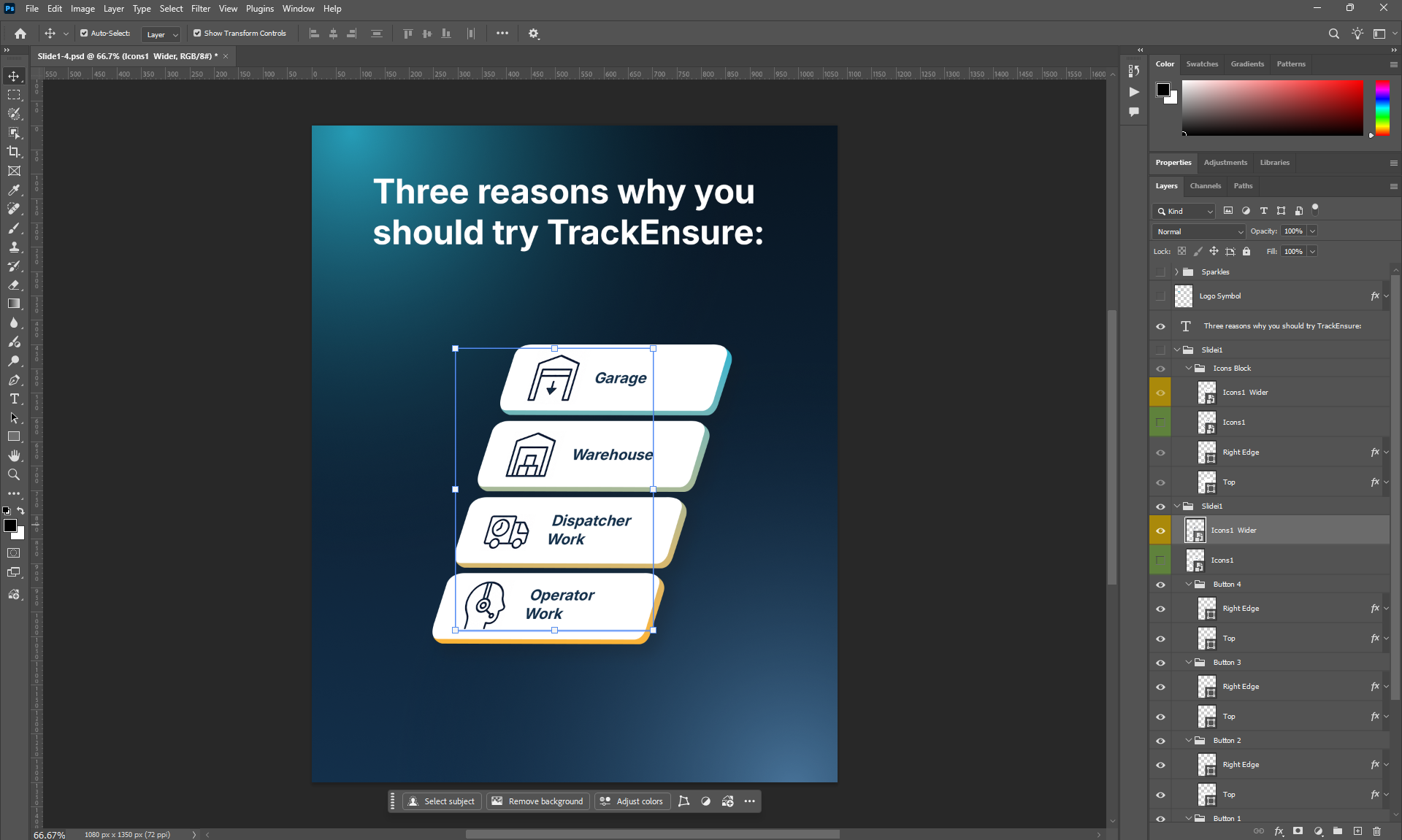Click Create new group folder icon

tap(1338, 831)
